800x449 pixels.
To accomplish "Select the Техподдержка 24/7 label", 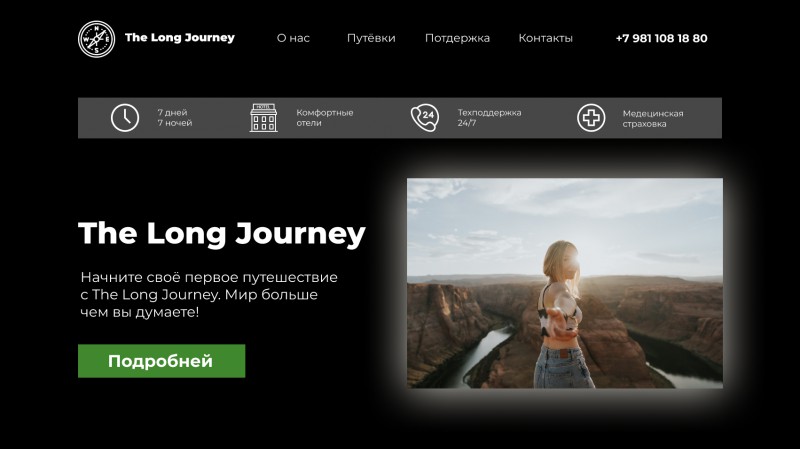I will pos(489,118).
